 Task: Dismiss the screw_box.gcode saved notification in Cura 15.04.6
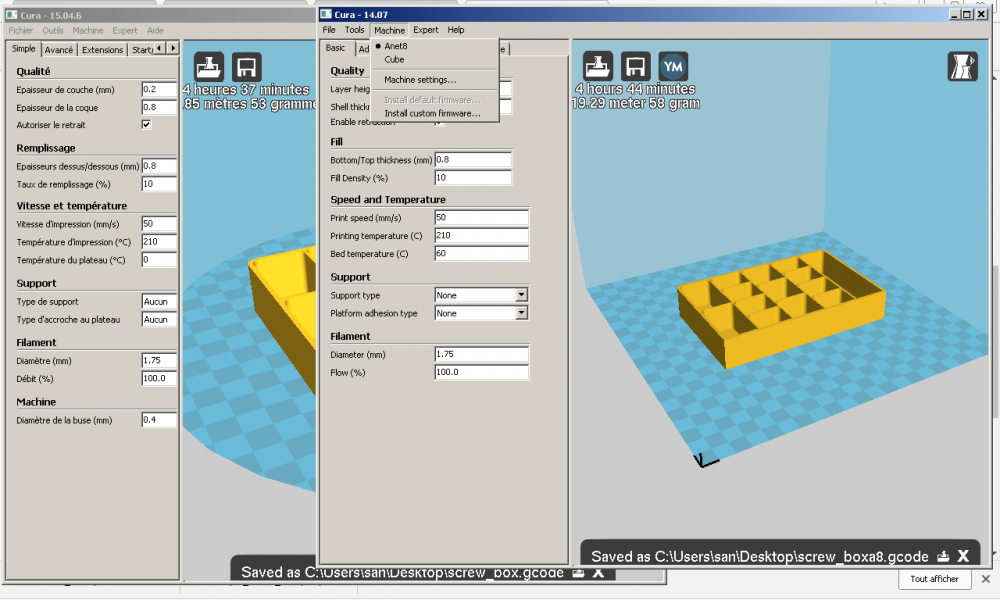pos(598,573)
